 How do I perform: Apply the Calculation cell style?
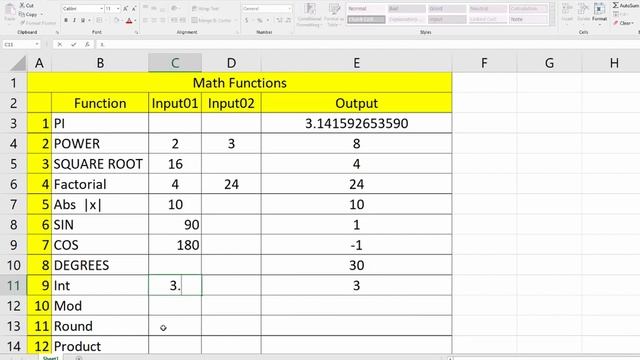pos(528,9)
